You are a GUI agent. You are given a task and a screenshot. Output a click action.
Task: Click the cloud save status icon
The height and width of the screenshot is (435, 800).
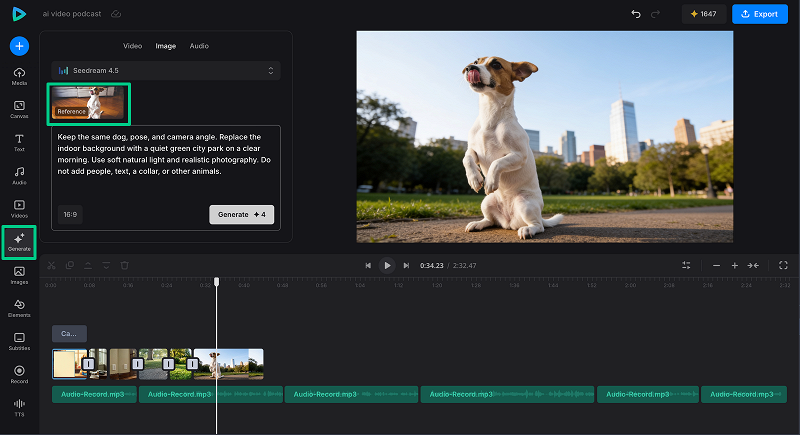[116, 14]
